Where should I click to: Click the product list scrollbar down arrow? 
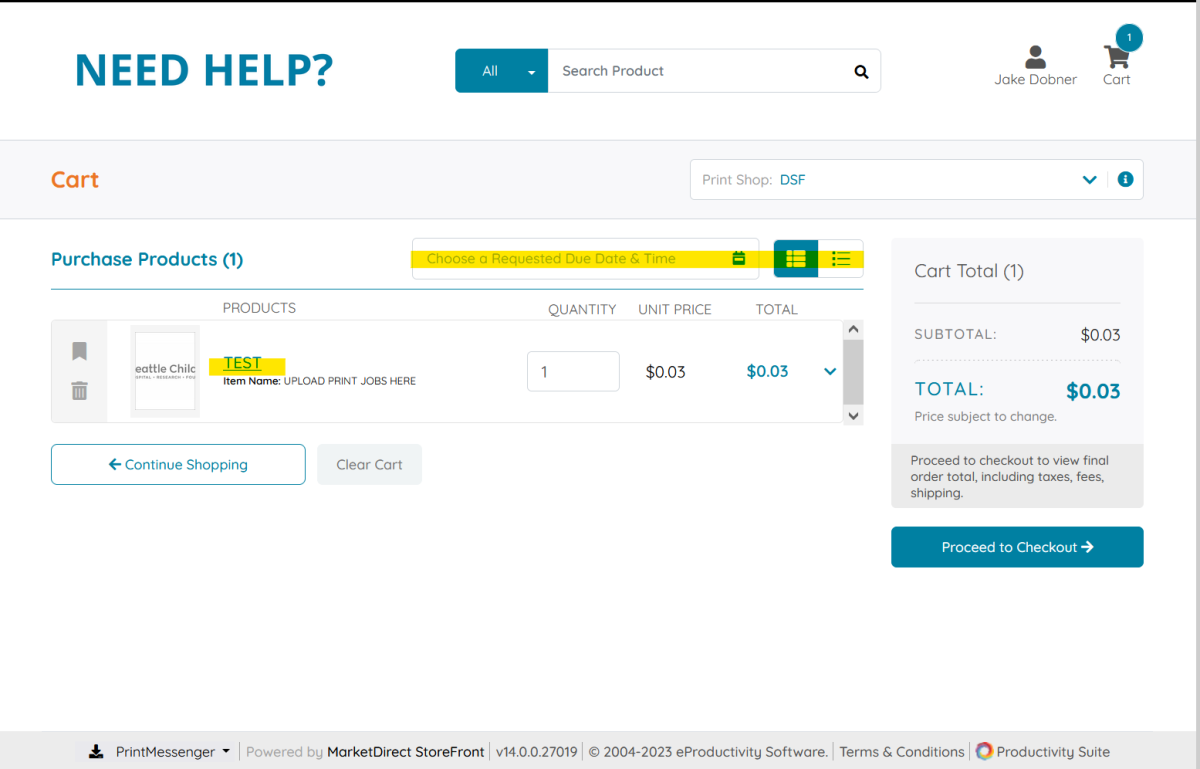pyautogui.click(x=853, y=415)
